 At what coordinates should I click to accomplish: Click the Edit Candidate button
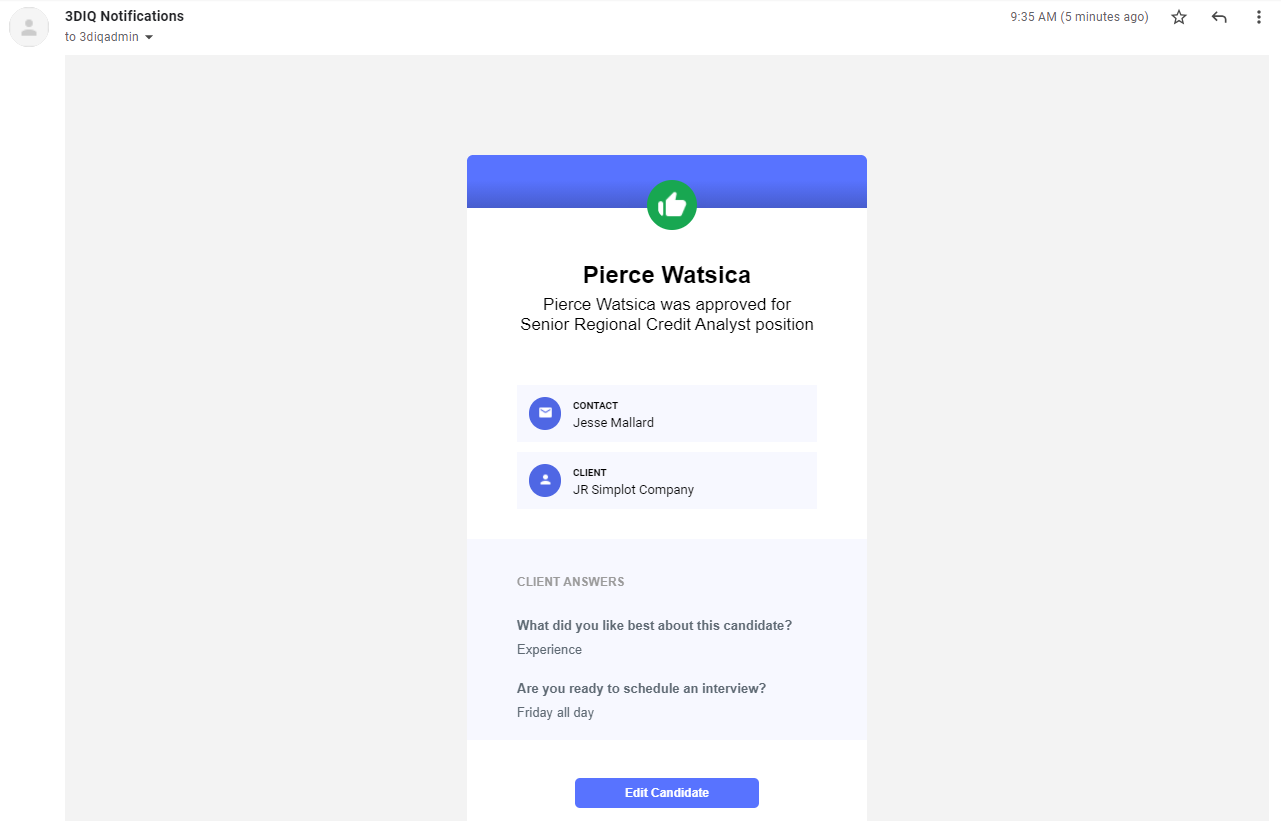tap(667, 793)
